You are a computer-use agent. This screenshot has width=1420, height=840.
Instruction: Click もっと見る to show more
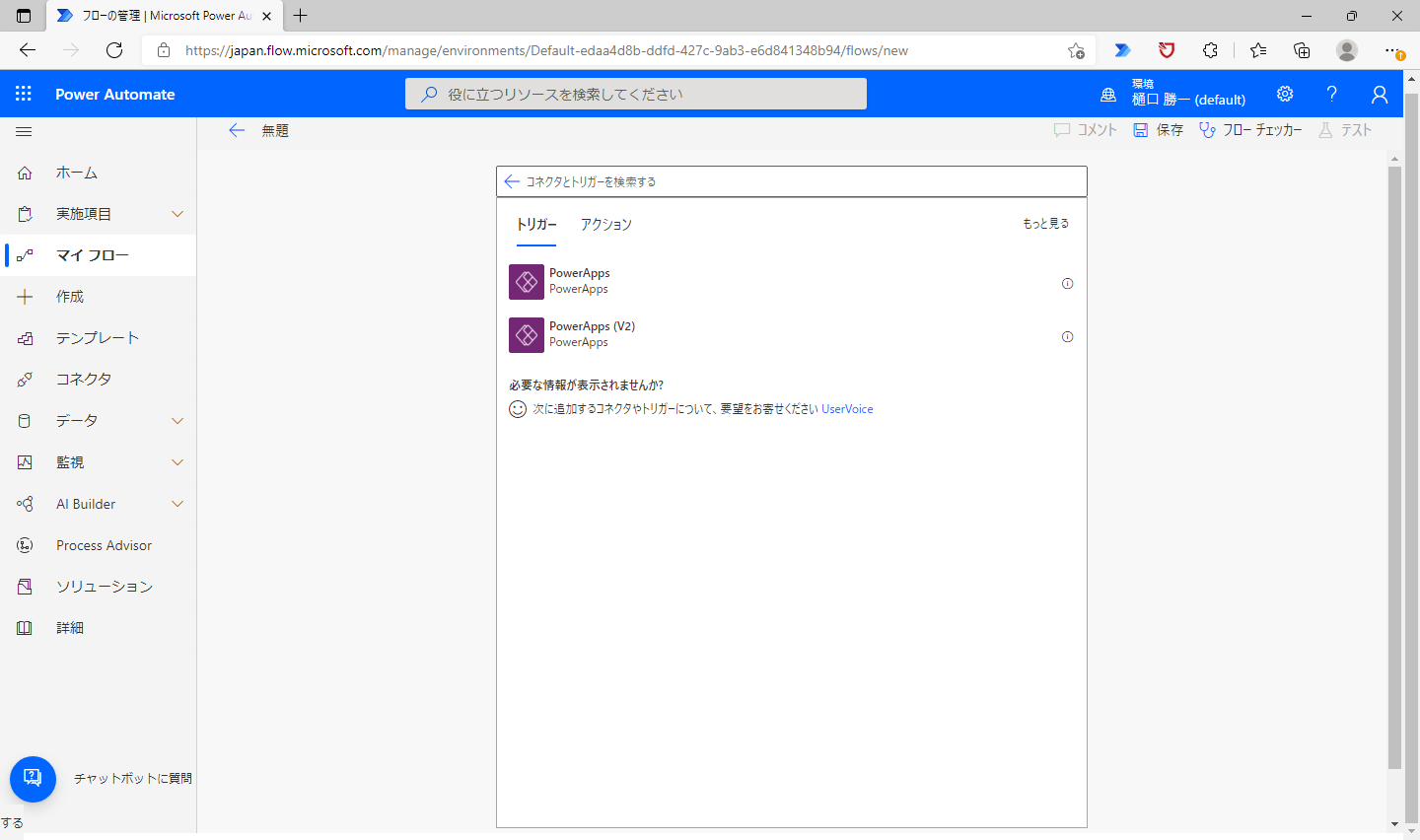coord(1045,224)
